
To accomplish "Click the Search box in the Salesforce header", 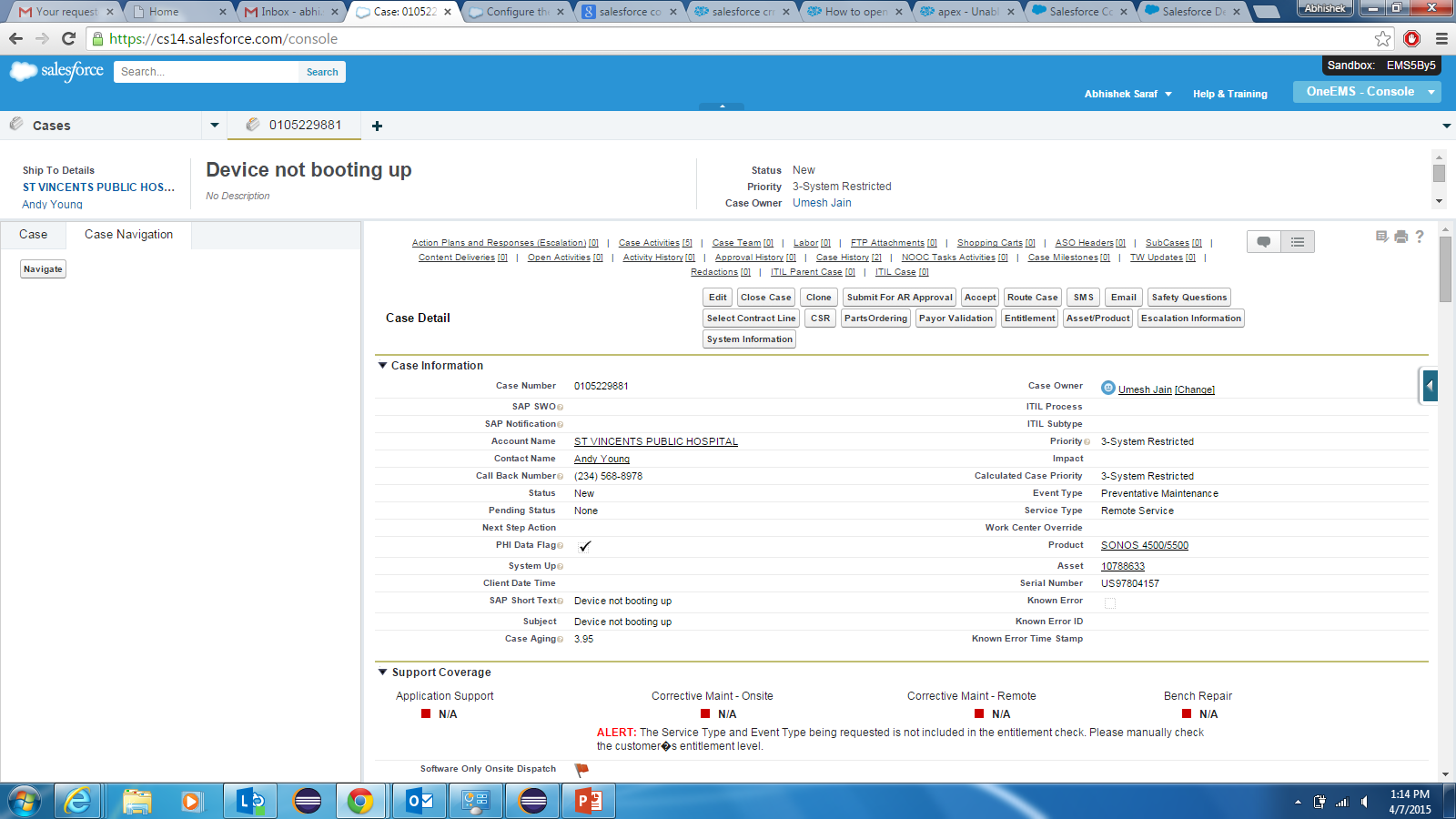I will tap(207, 72).
